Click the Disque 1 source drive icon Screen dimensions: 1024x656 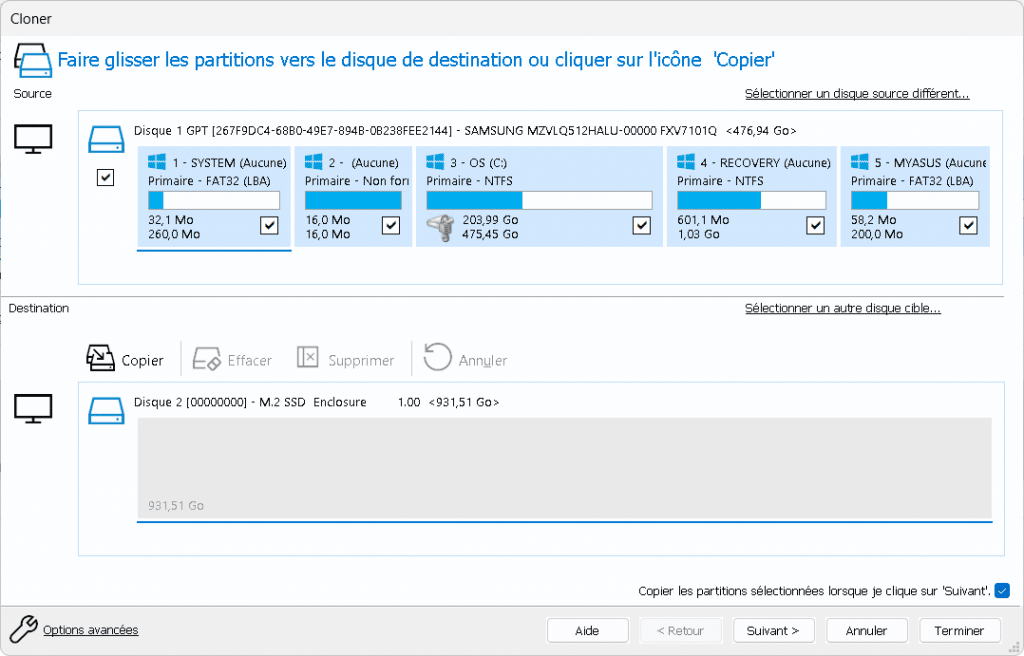pyautogui.click(x=106, y=138)
